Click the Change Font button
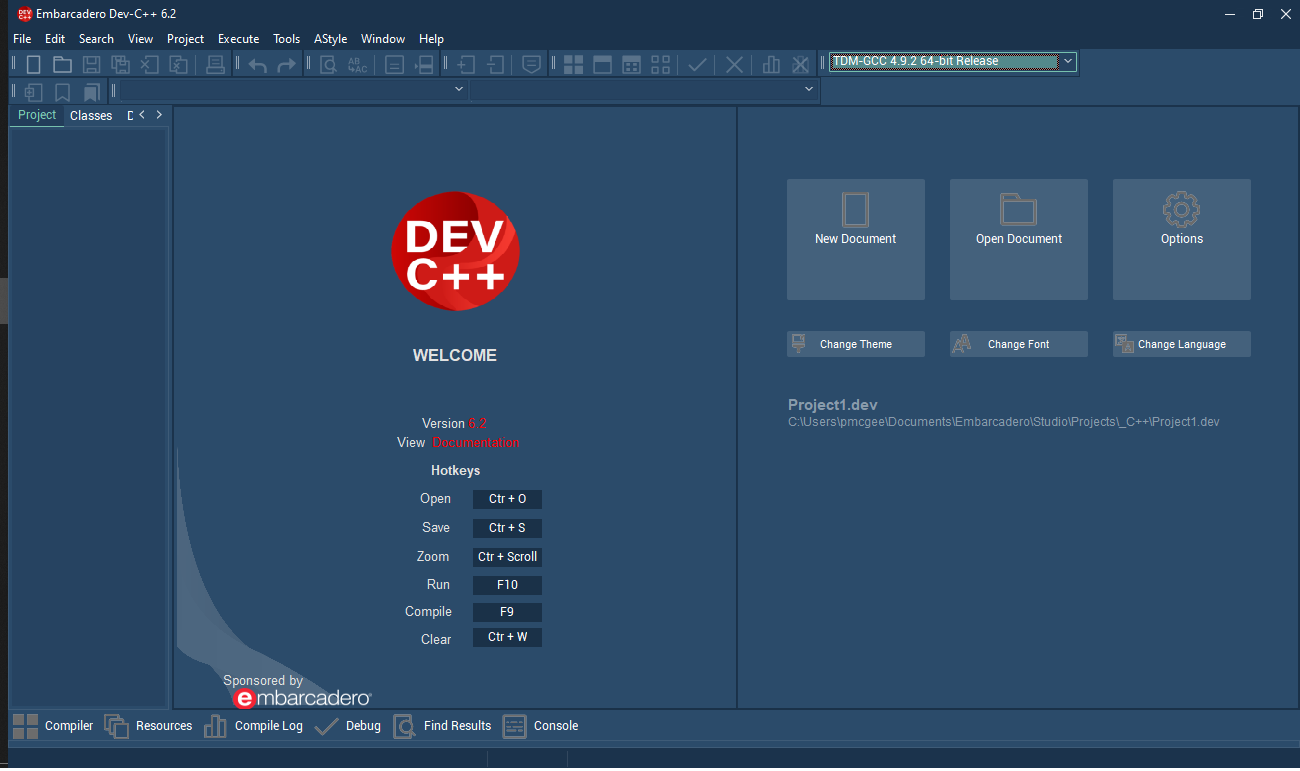Image resolution: width=1300 pixels, height=771 pixels. [x=1019, y=344]
